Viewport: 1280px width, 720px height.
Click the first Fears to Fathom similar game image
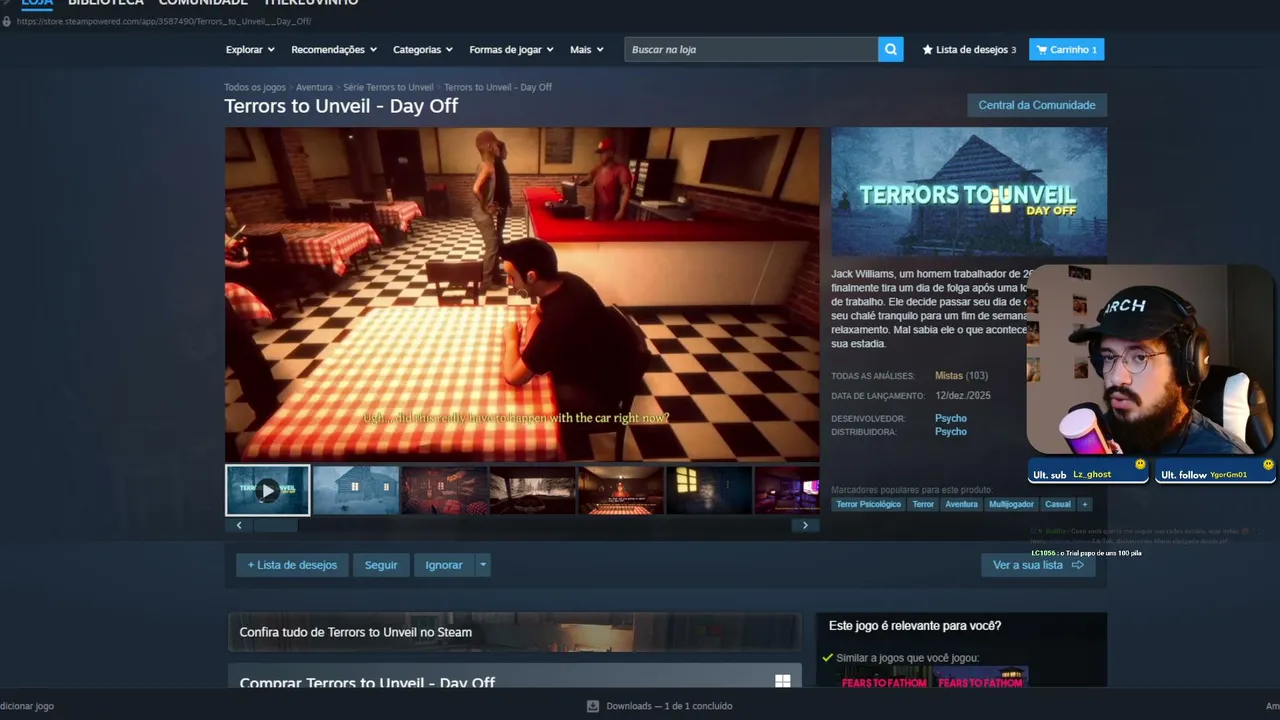pyautogui.click(x=884, y=679)
